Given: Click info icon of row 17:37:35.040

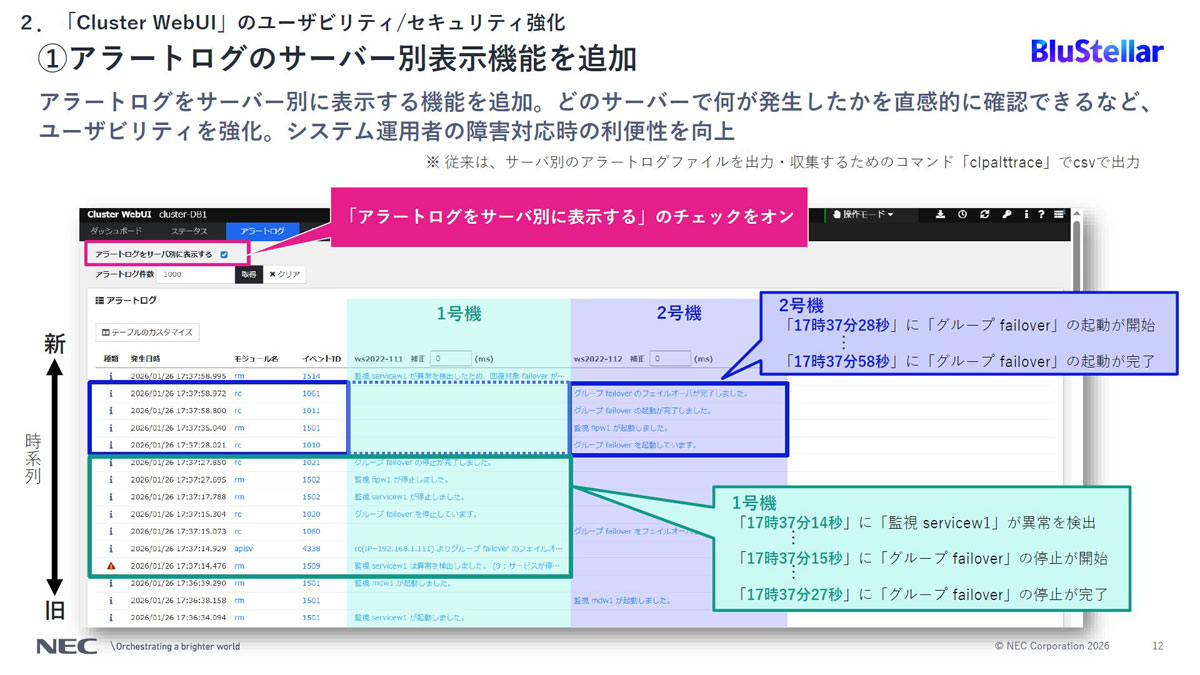Looking at the screenshot, I should click(111, 427).
